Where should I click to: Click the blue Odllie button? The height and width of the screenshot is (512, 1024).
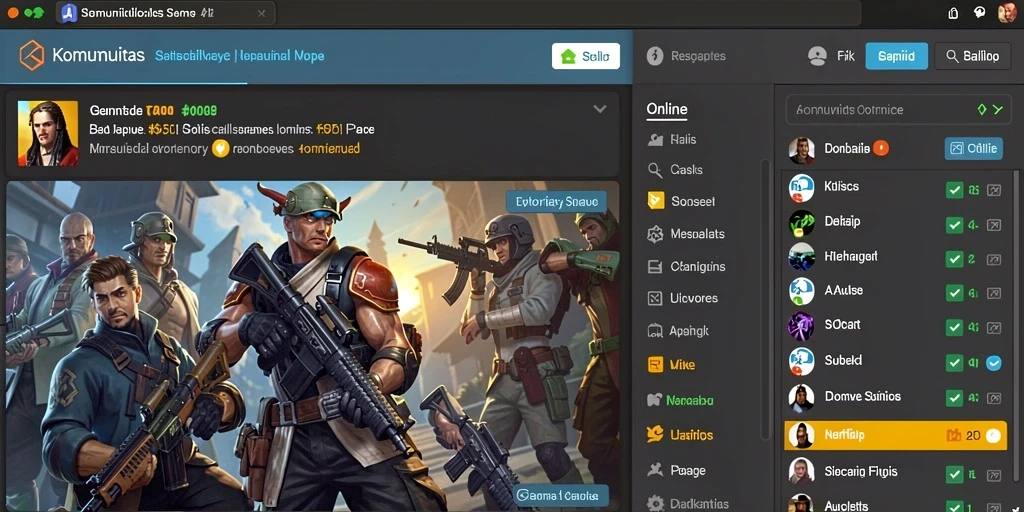pyautogui.click(x=973, y=148)
